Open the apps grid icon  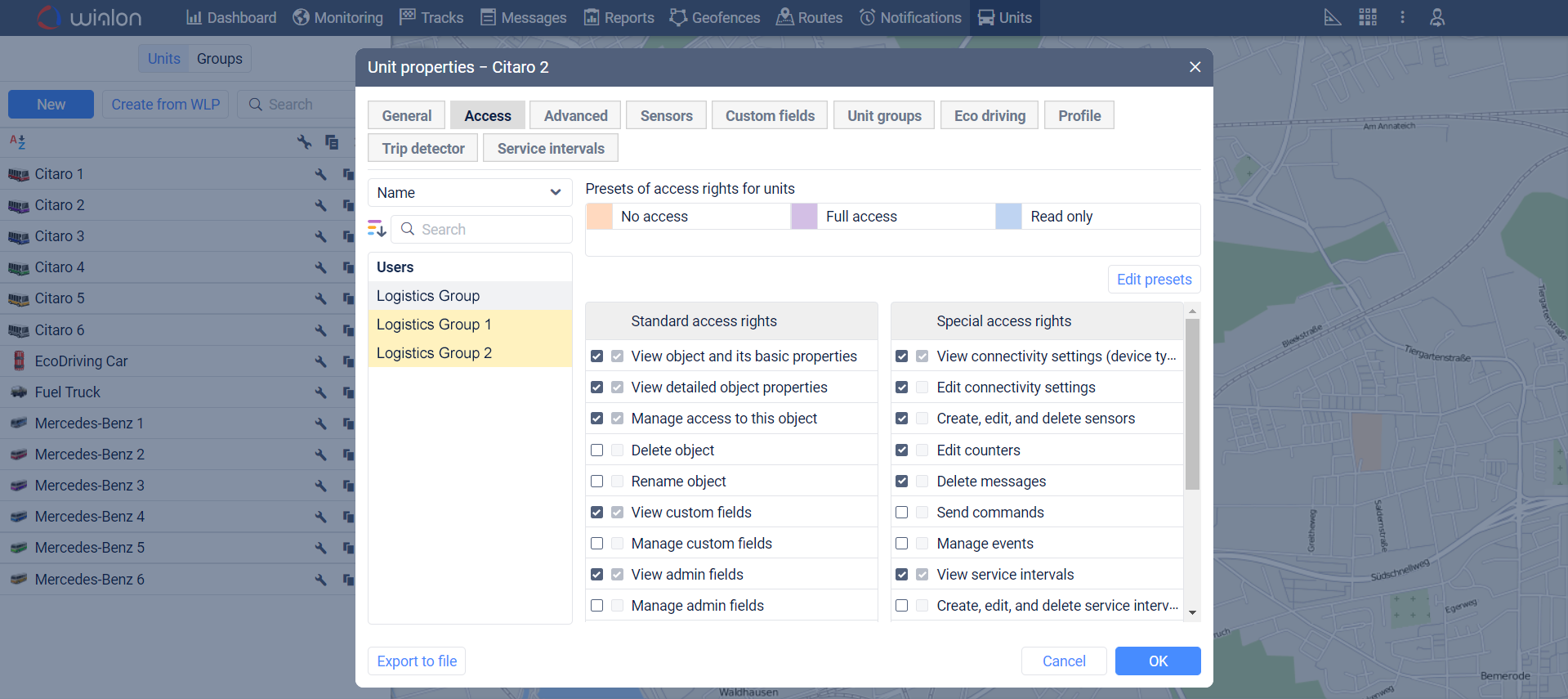(x=1368, y=17)
